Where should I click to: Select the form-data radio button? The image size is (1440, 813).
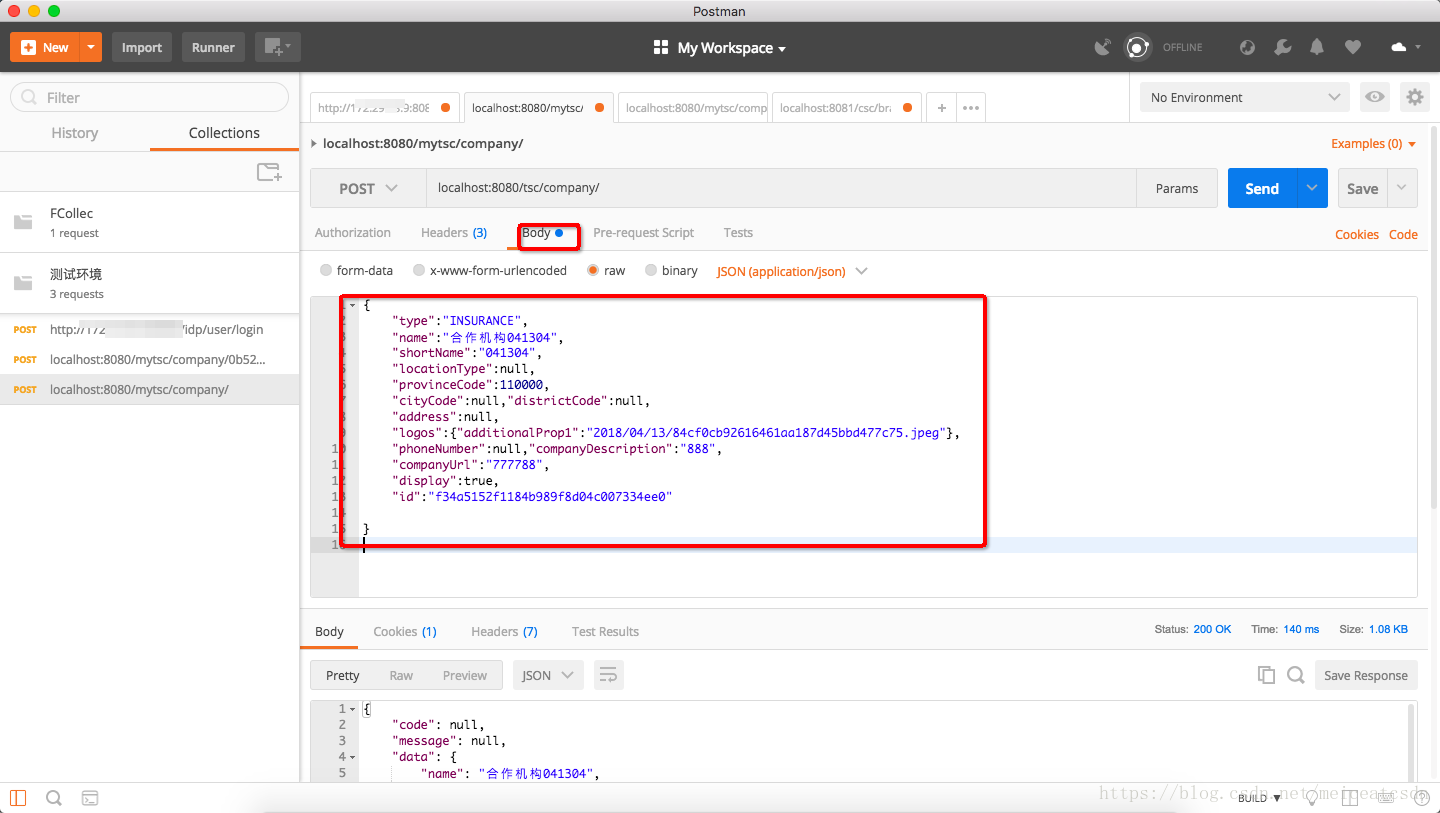pyautogui.click(x=326, y=271)
